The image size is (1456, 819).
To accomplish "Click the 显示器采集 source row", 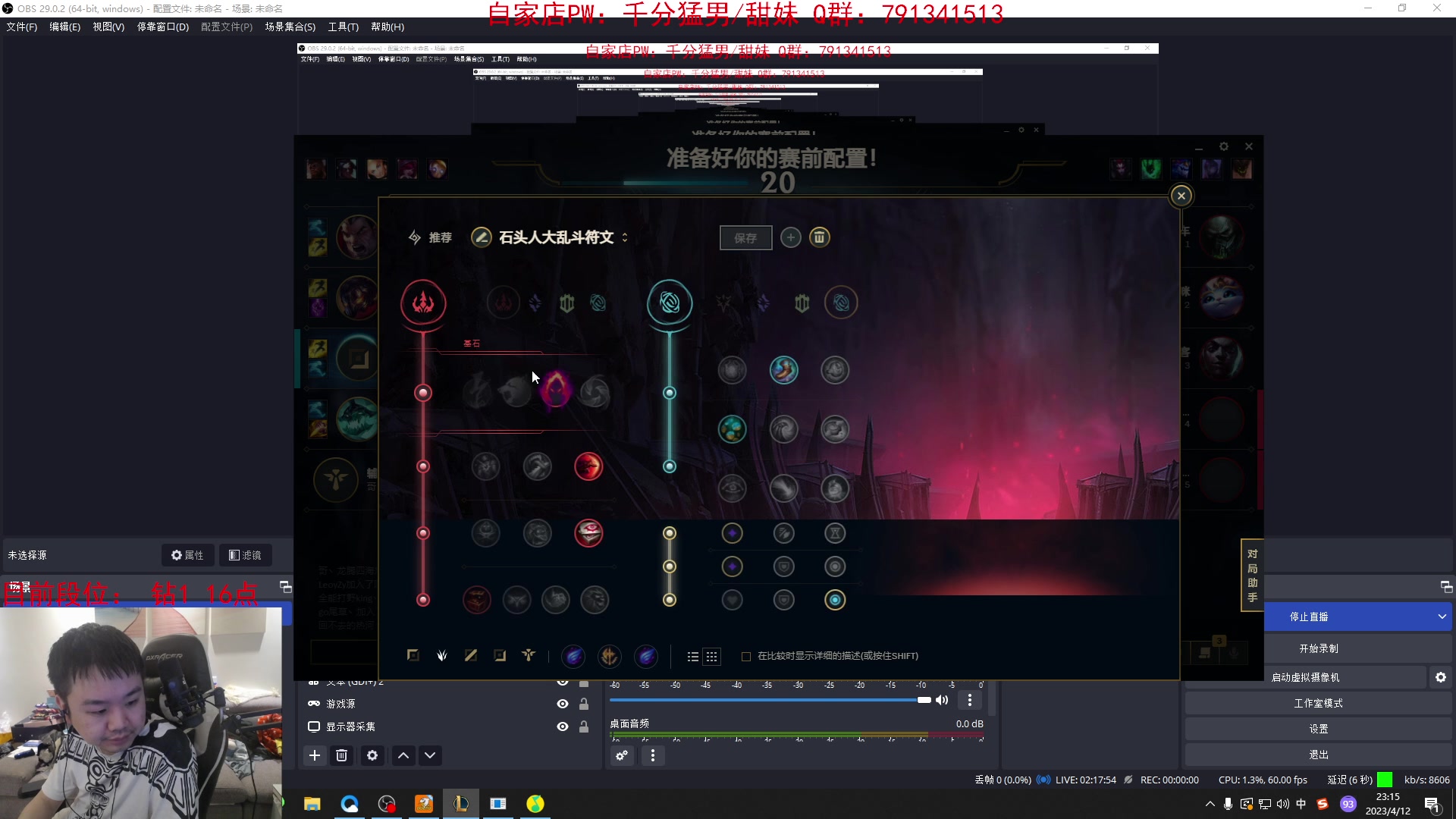I will [447, 726].
